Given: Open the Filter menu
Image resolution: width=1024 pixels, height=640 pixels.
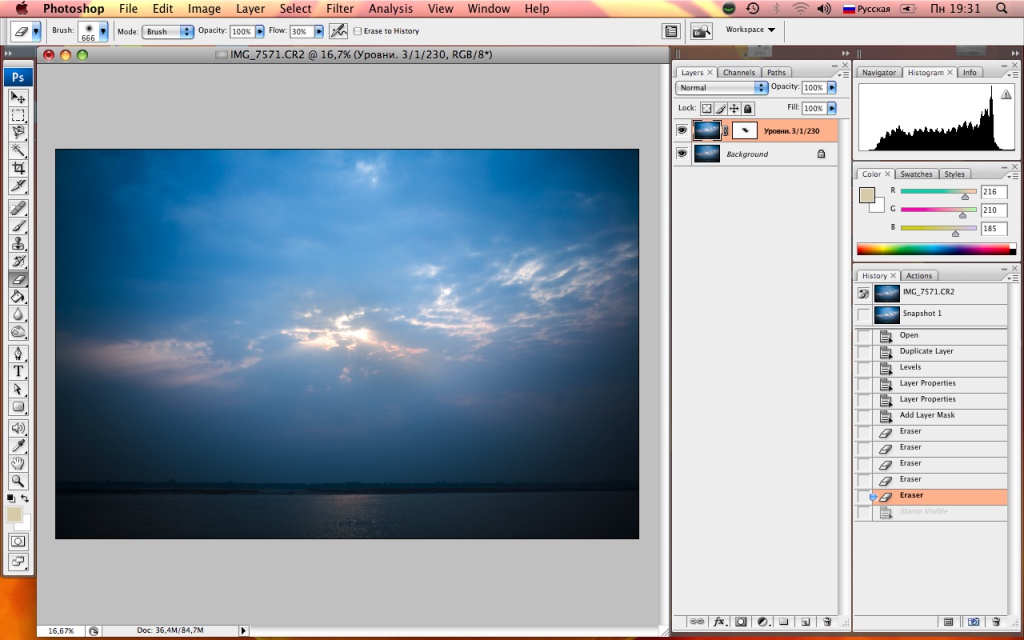Looking at the screenshot, I should pos(340,9).
